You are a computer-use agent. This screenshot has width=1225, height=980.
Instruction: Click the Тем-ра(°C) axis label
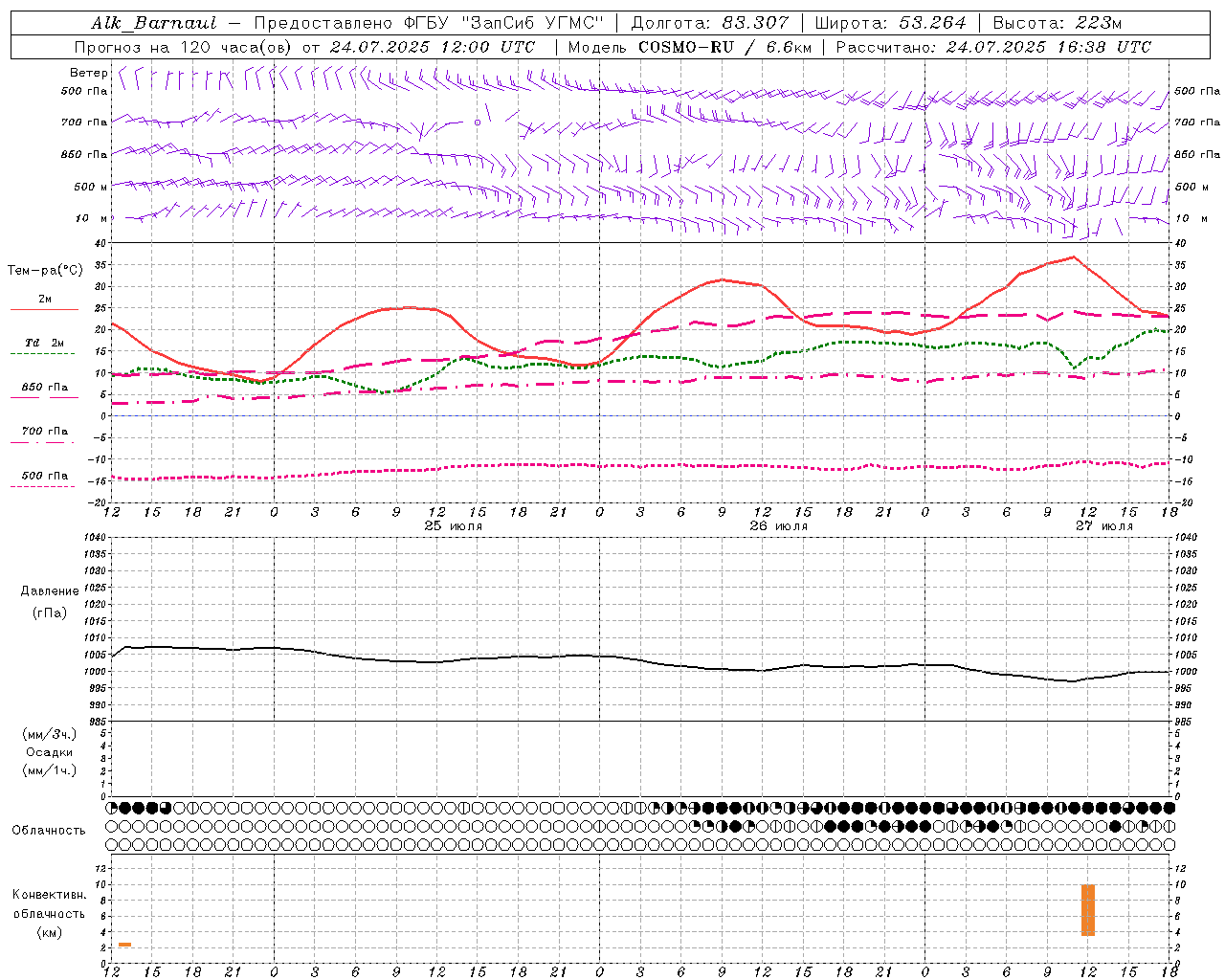(45, 271)
